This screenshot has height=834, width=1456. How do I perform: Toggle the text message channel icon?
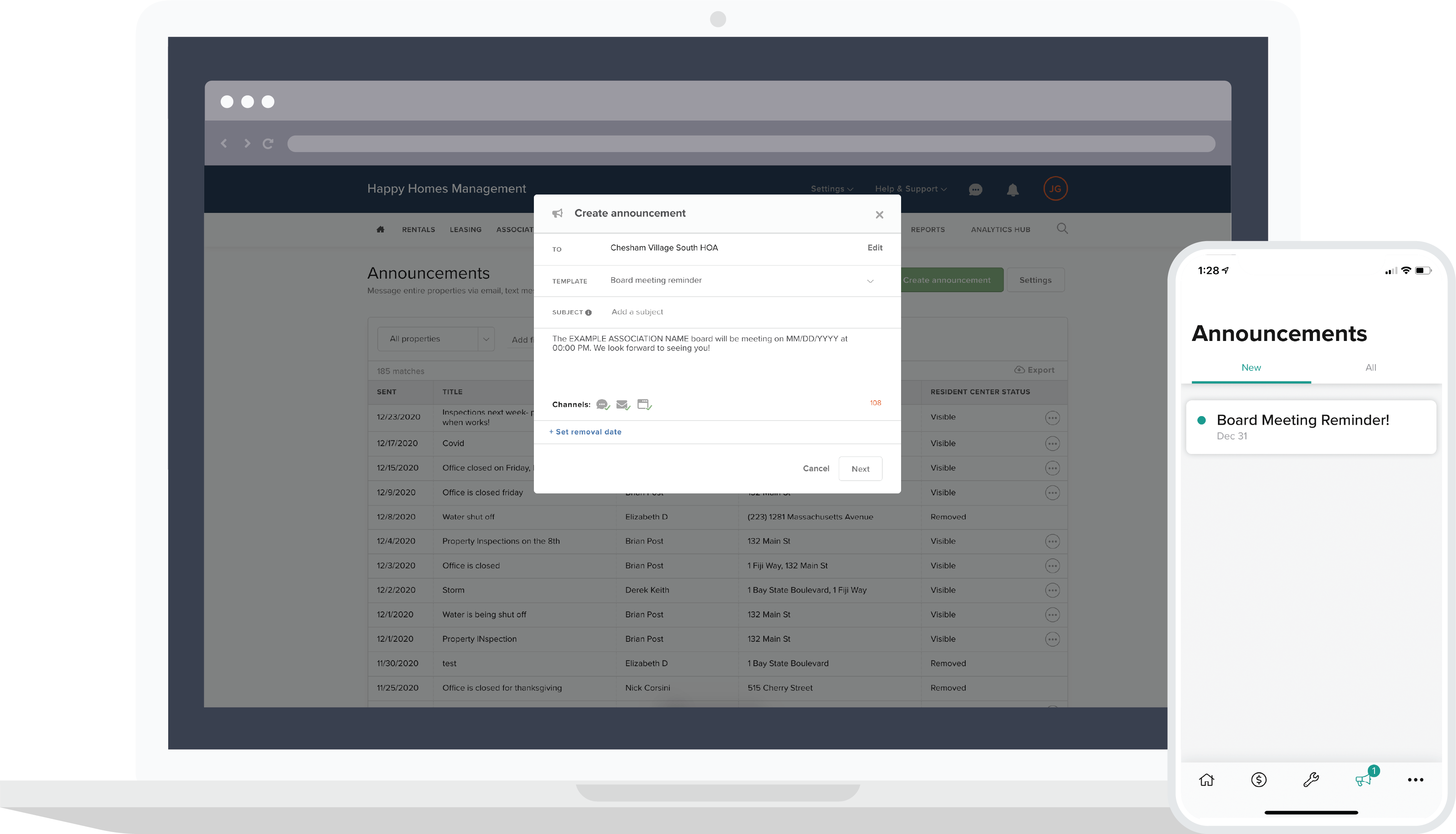[602, 404]
